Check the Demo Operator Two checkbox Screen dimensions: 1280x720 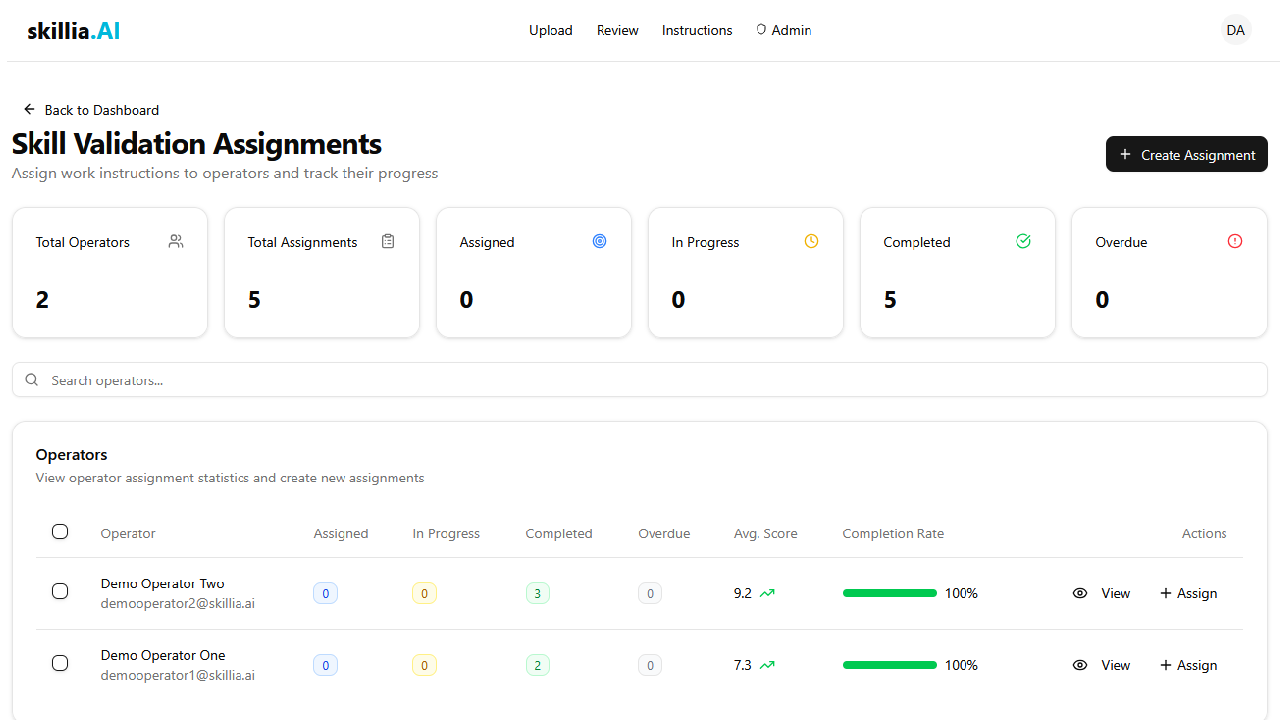click(60, 591)
